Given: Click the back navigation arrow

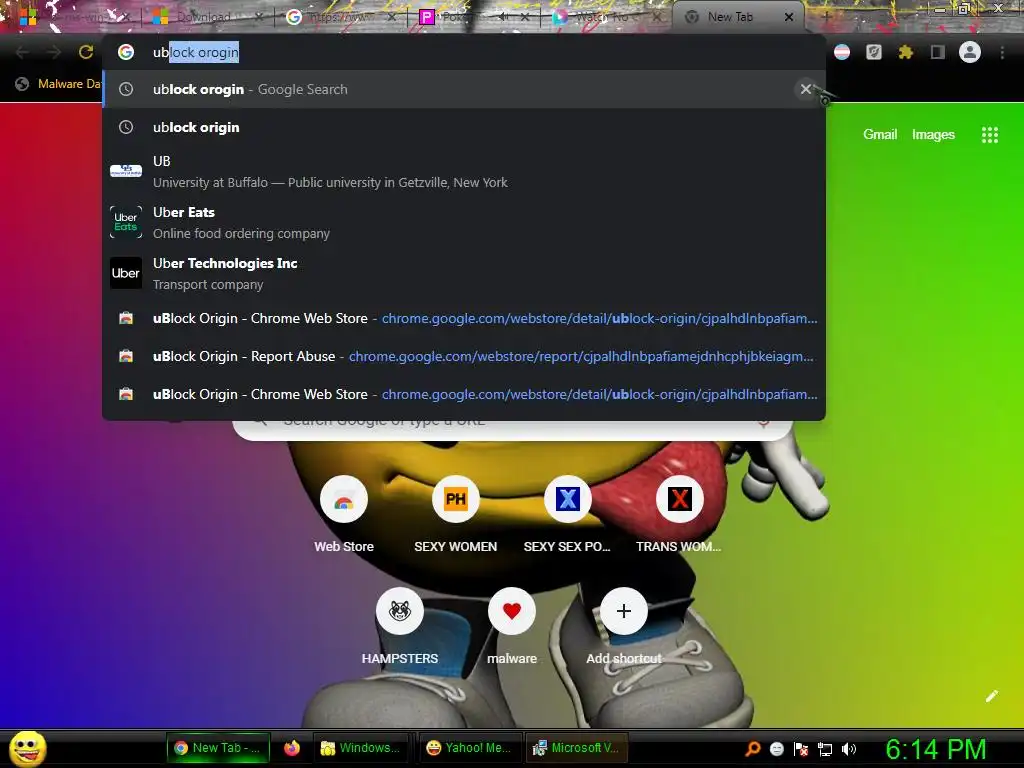Looking at the screenshot, I should [22, 52].
